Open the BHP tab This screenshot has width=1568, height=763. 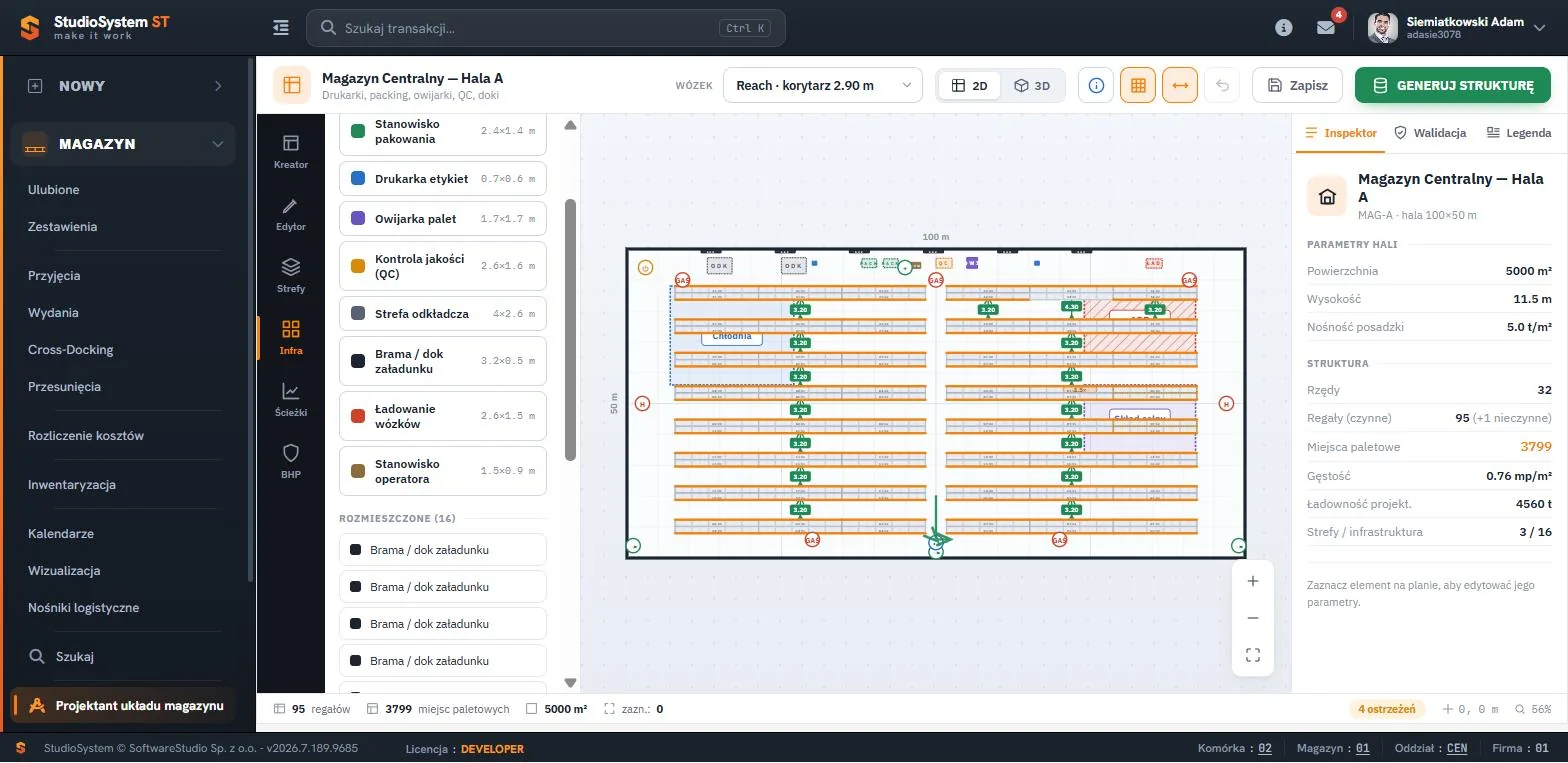coord(291,461)
